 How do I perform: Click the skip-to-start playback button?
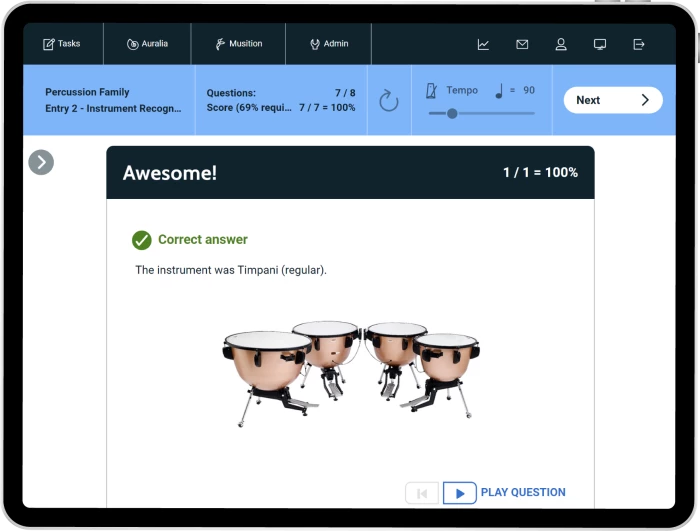pyautogui.click(x=421, y=493)
